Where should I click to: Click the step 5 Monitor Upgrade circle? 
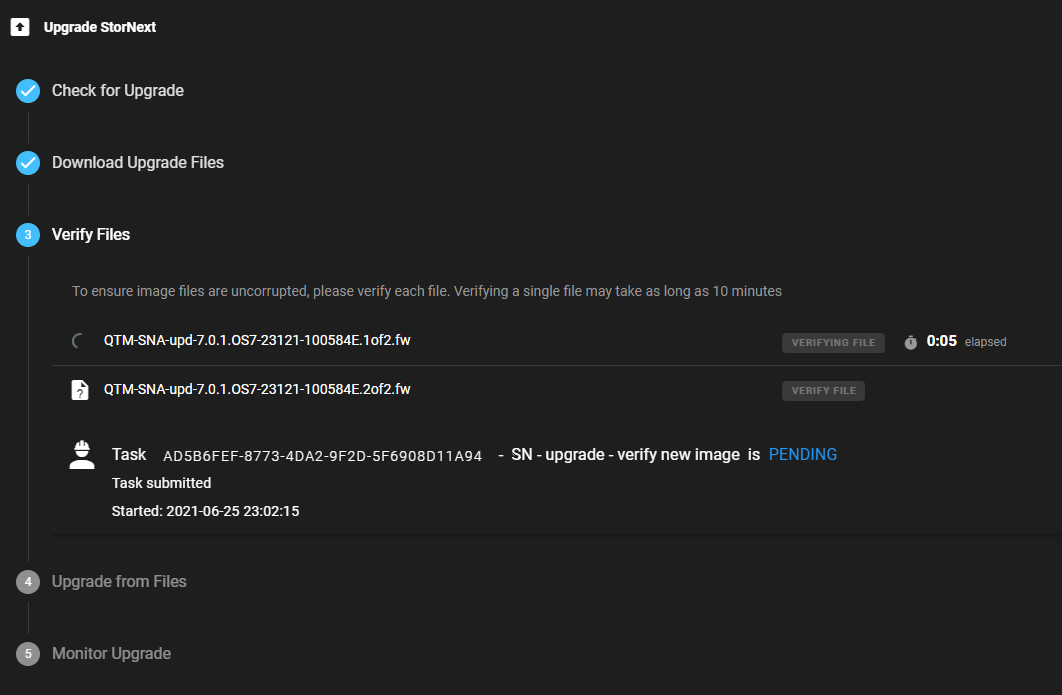(28, 654)
